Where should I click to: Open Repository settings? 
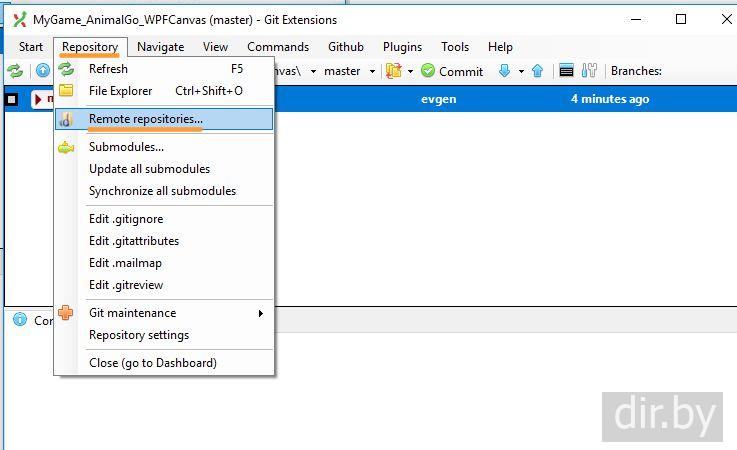coord(164,335)
